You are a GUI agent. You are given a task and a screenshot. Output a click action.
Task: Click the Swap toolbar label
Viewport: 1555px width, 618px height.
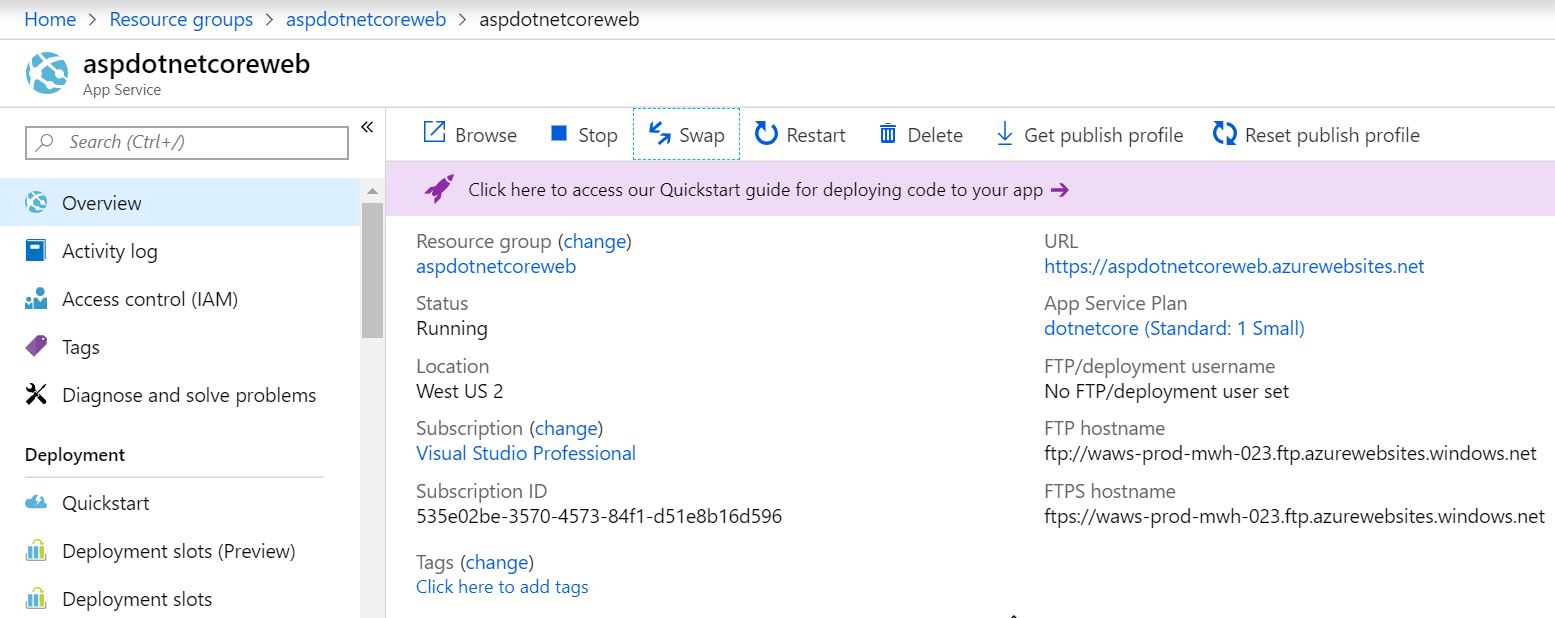click(702, 135)
